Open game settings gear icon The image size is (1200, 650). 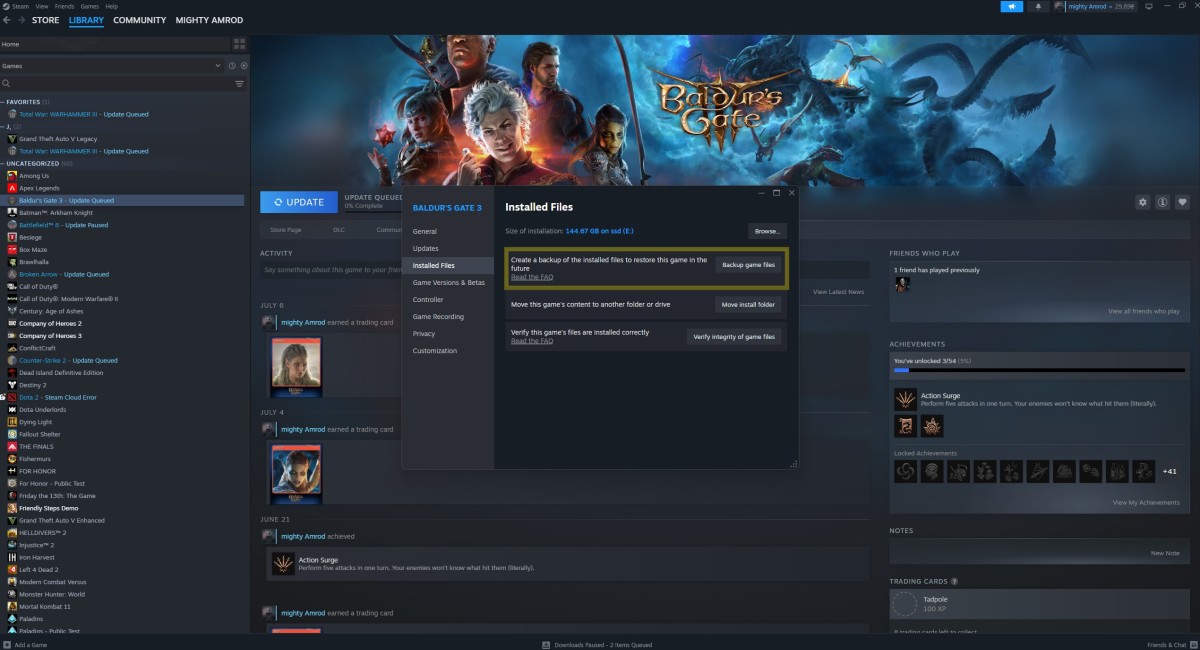1143,202
